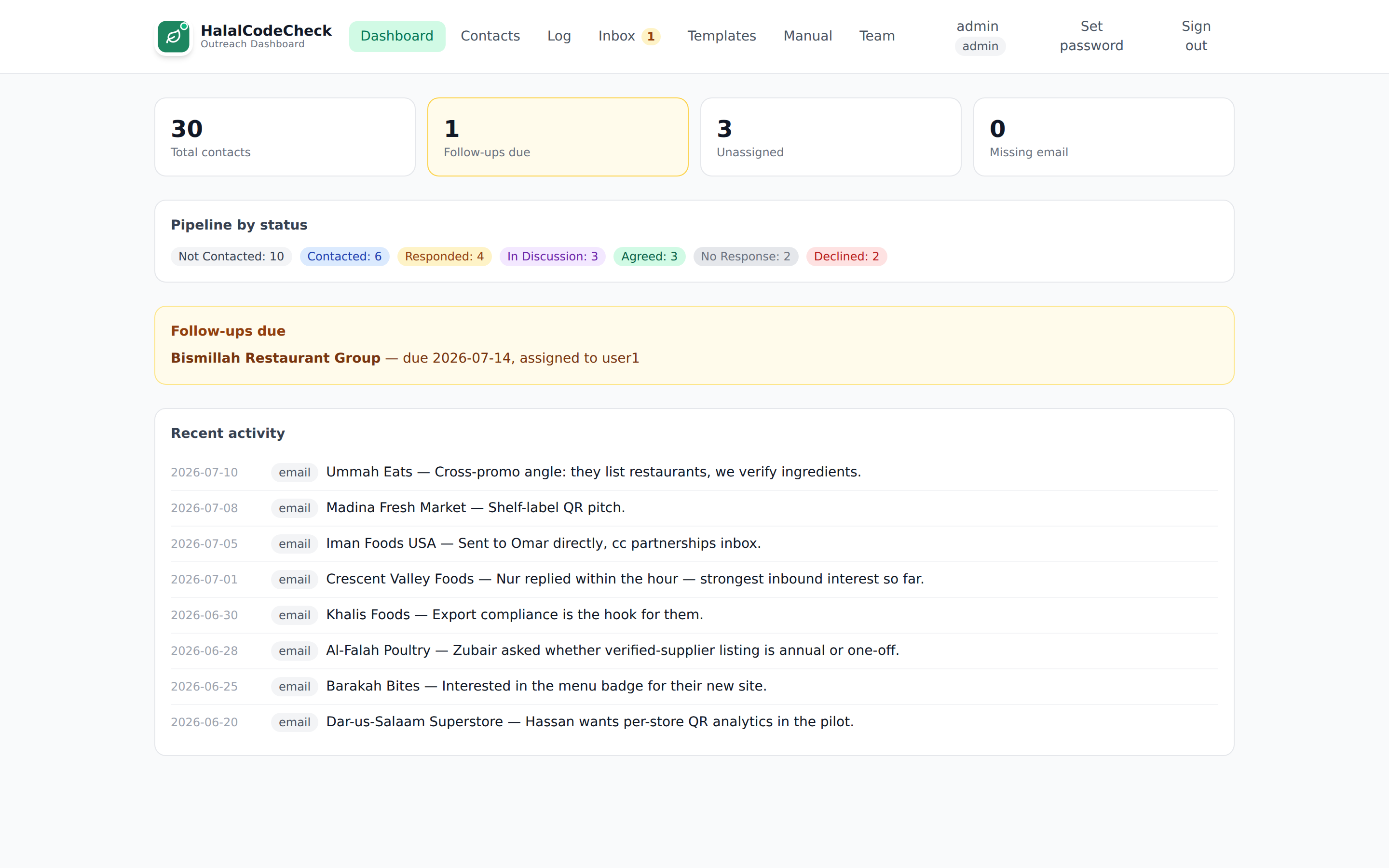Click the Set password link
The width and height of the screenshot is (1389, 868).
(1091, 36)
